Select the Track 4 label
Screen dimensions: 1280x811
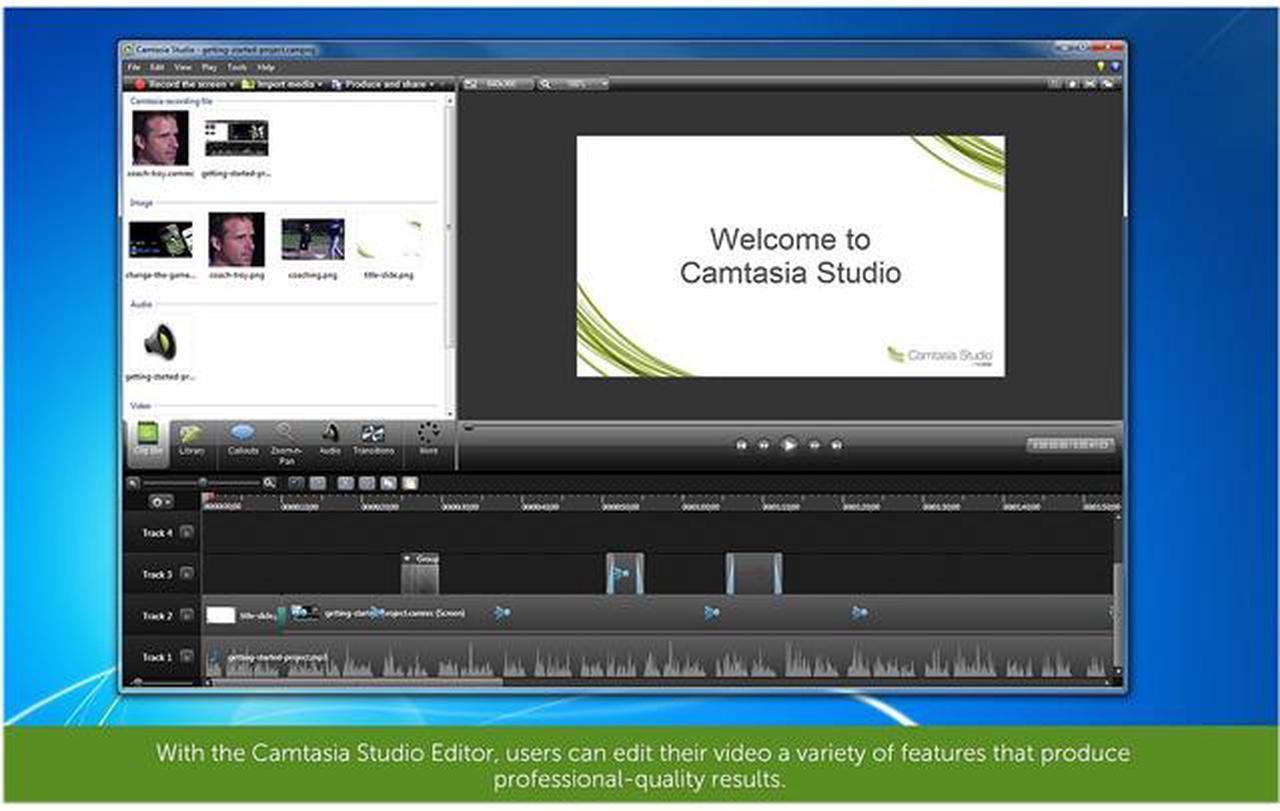point(156,533)
